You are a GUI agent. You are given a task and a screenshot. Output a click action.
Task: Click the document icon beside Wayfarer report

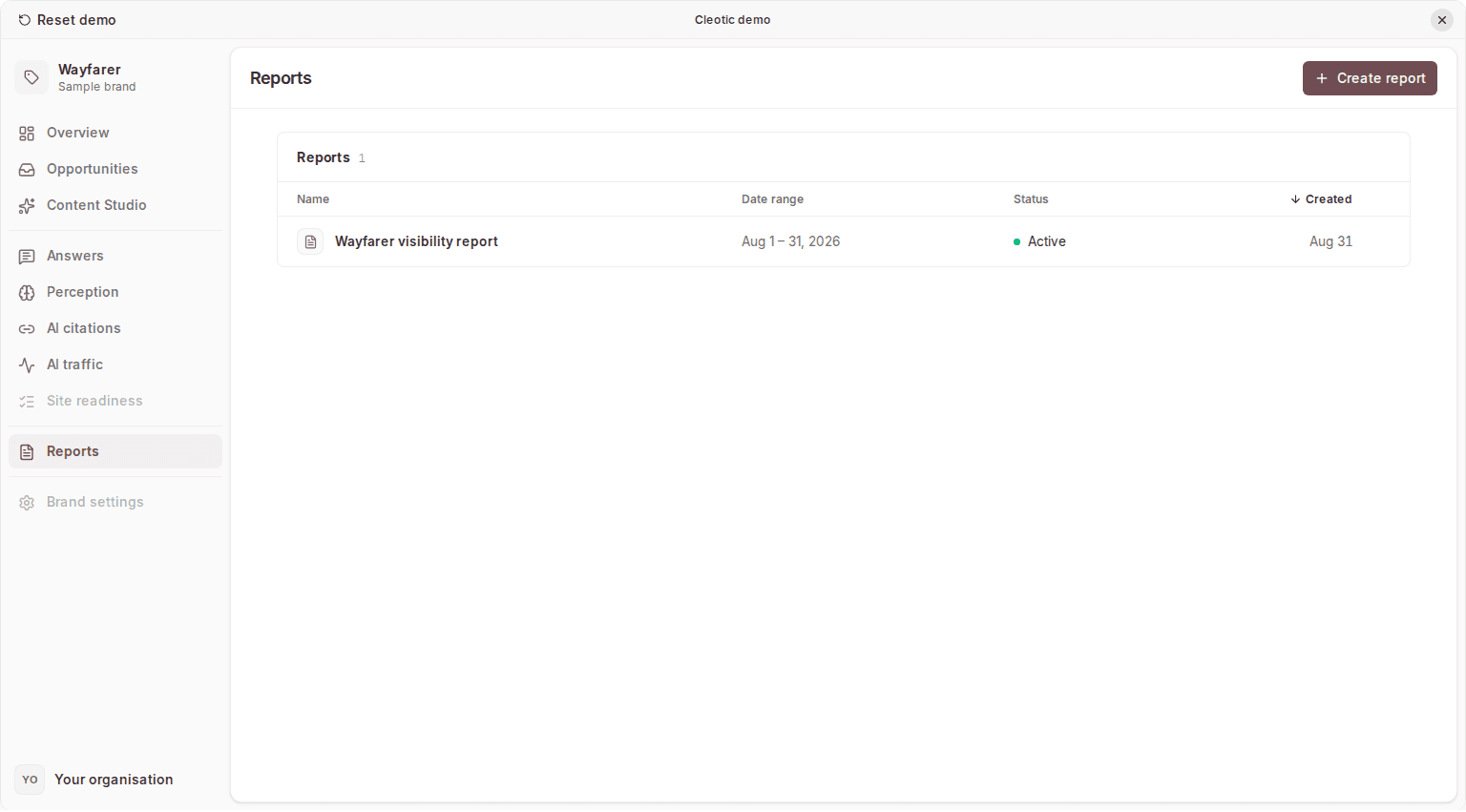pyautogui.click(x=310, y=242)
